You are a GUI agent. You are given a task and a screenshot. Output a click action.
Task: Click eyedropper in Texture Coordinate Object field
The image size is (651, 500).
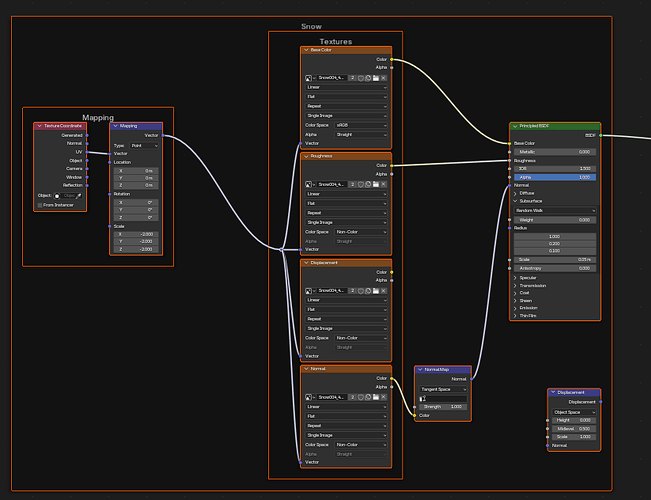[x=79, y=196]
